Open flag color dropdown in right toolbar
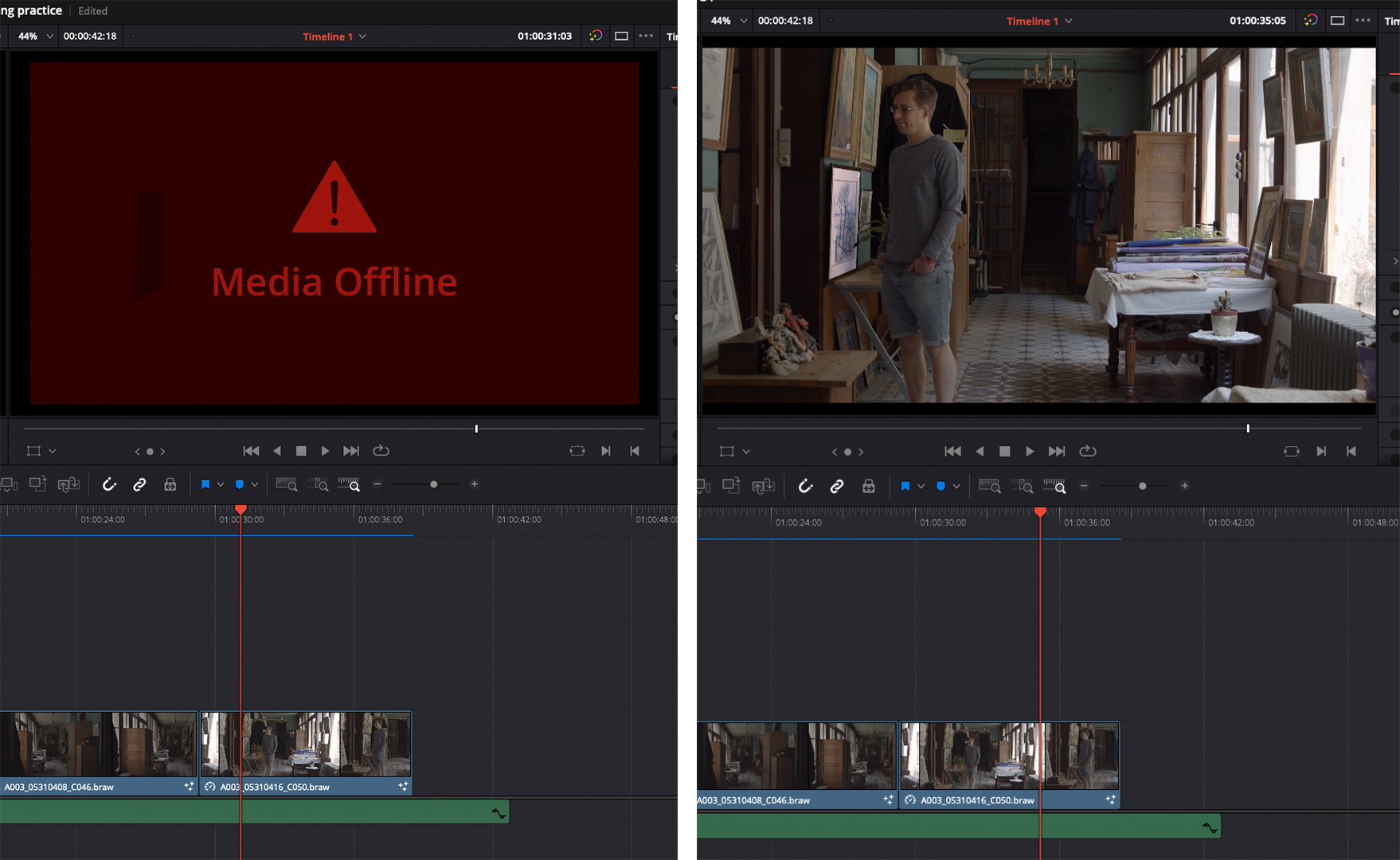1400x860 pixels. (x=921, y=486)
